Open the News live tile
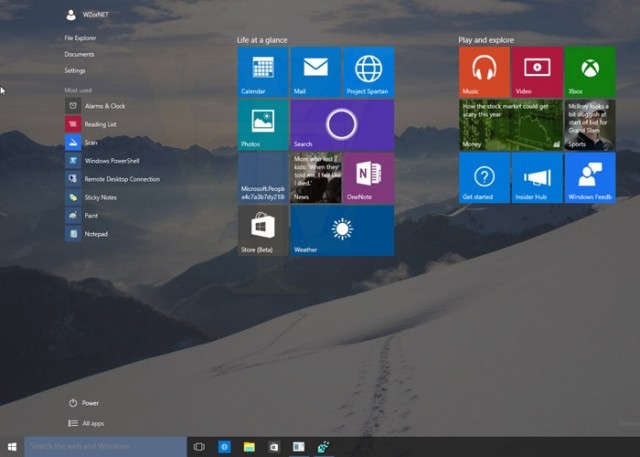The width and height of the screenshot is (640, 457). coord(316,177)
